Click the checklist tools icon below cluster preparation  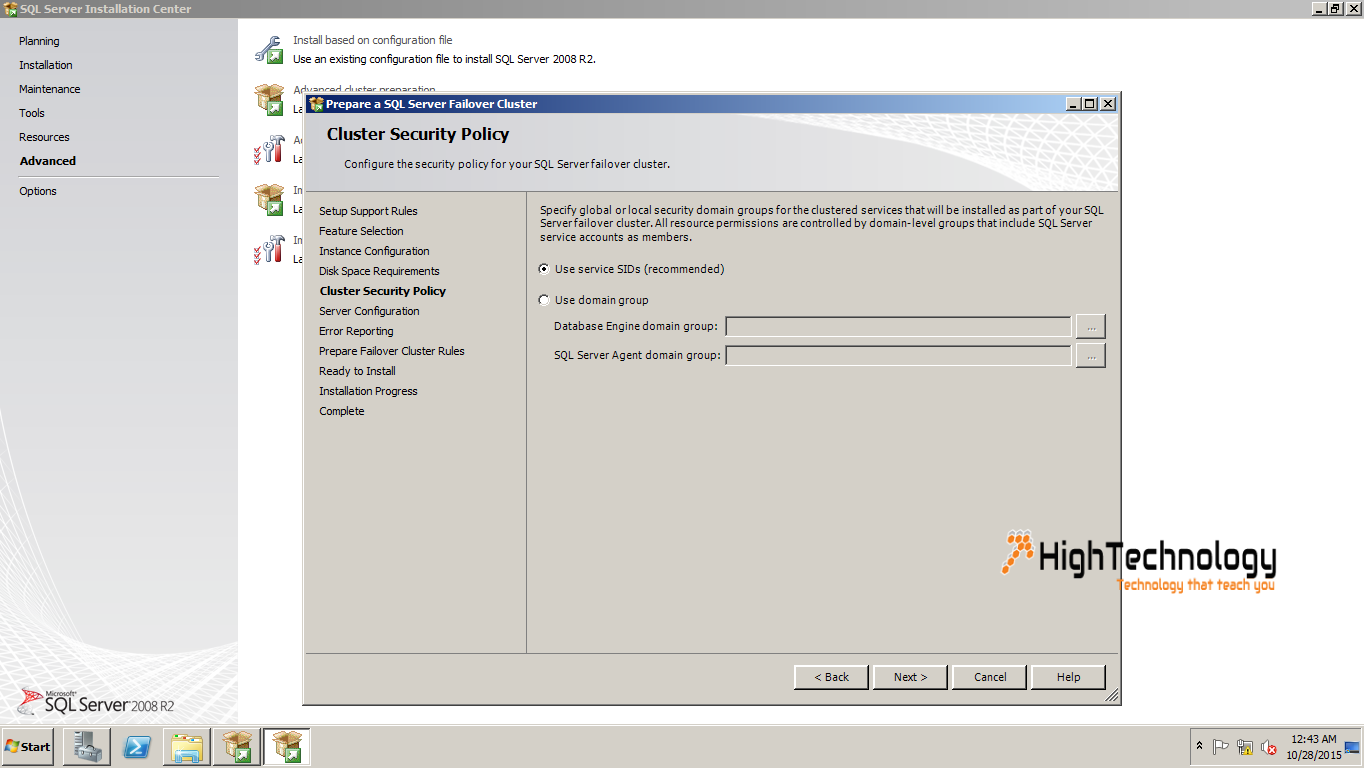(269, 149)
